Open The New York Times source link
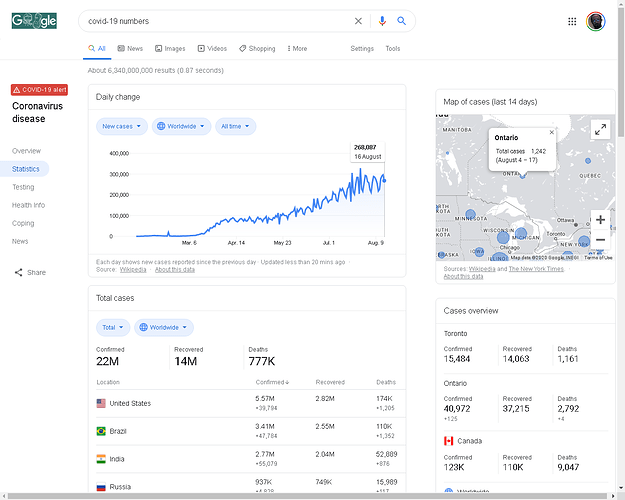 click(536, 269)
